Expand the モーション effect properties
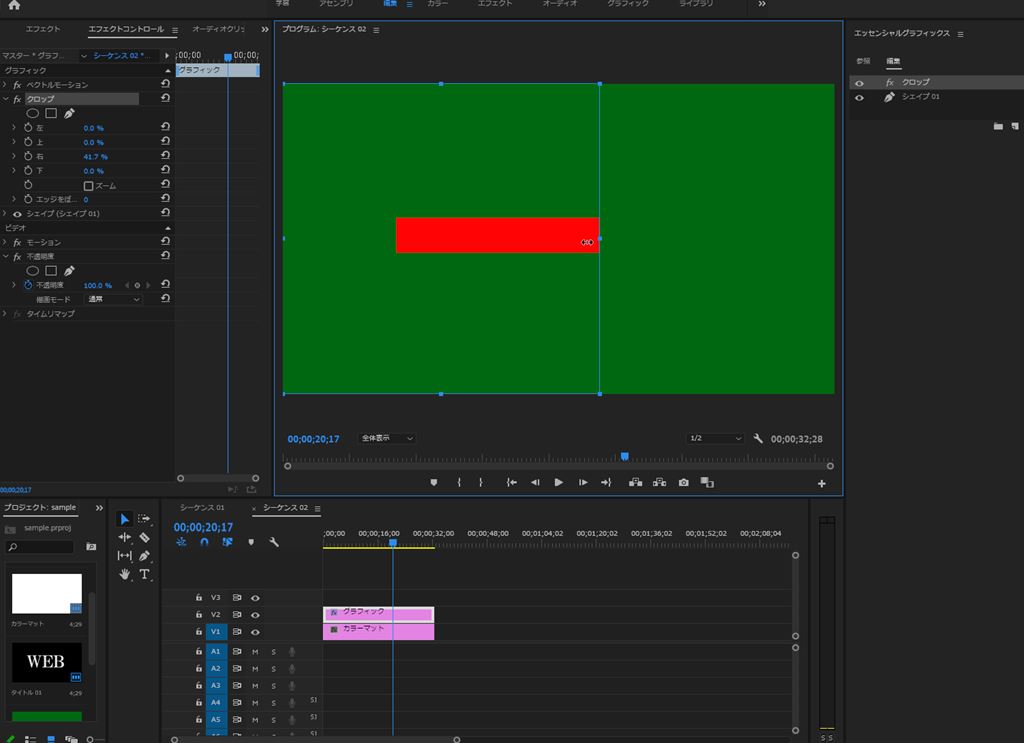 click(x=6, y=243)
